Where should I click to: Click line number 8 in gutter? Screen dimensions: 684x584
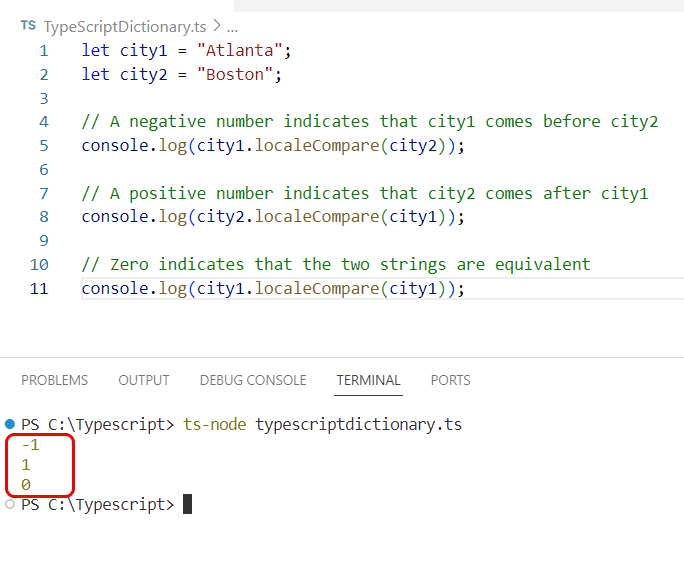pos(44,217)
